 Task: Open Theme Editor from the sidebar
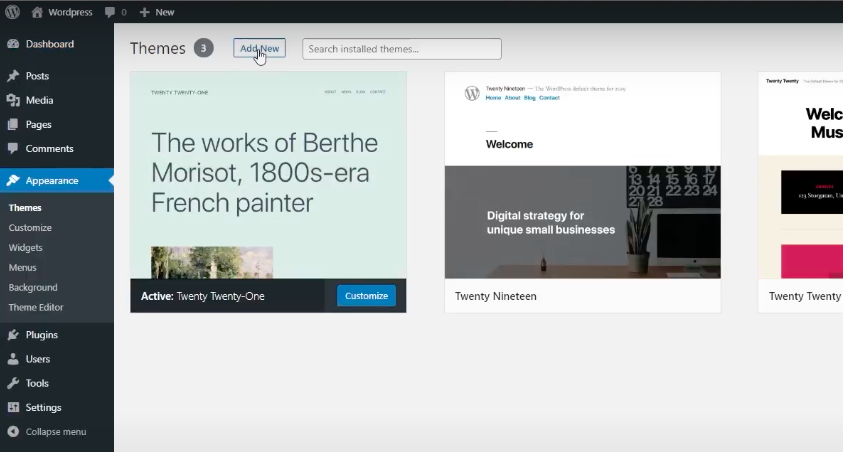[x=36, y=308]
